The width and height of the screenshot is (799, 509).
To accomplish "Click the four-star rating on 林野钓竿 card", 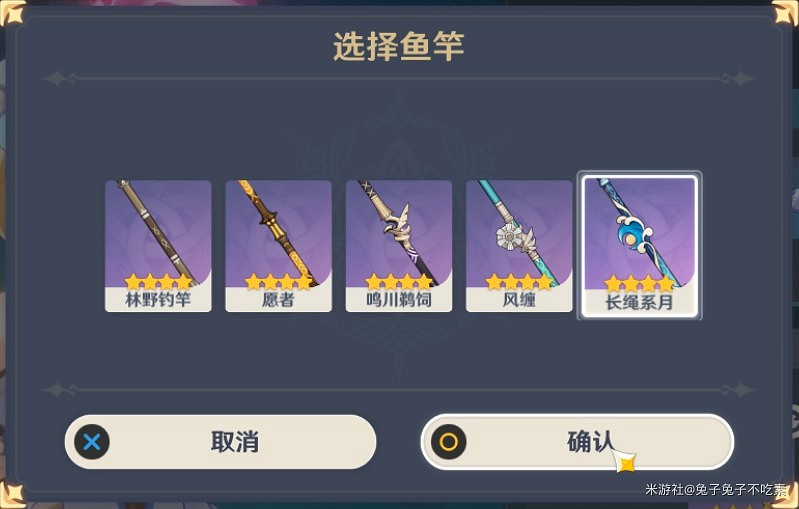I will point(158,281).
